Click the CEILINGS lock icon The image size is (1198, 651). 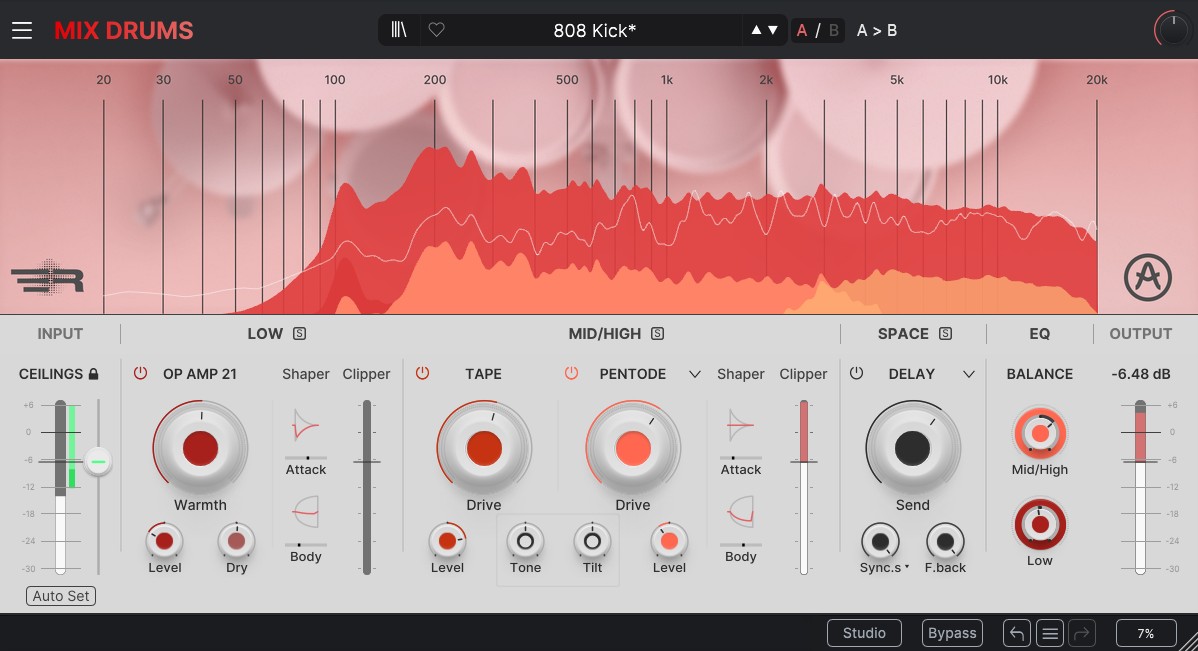tap(93, 374)
